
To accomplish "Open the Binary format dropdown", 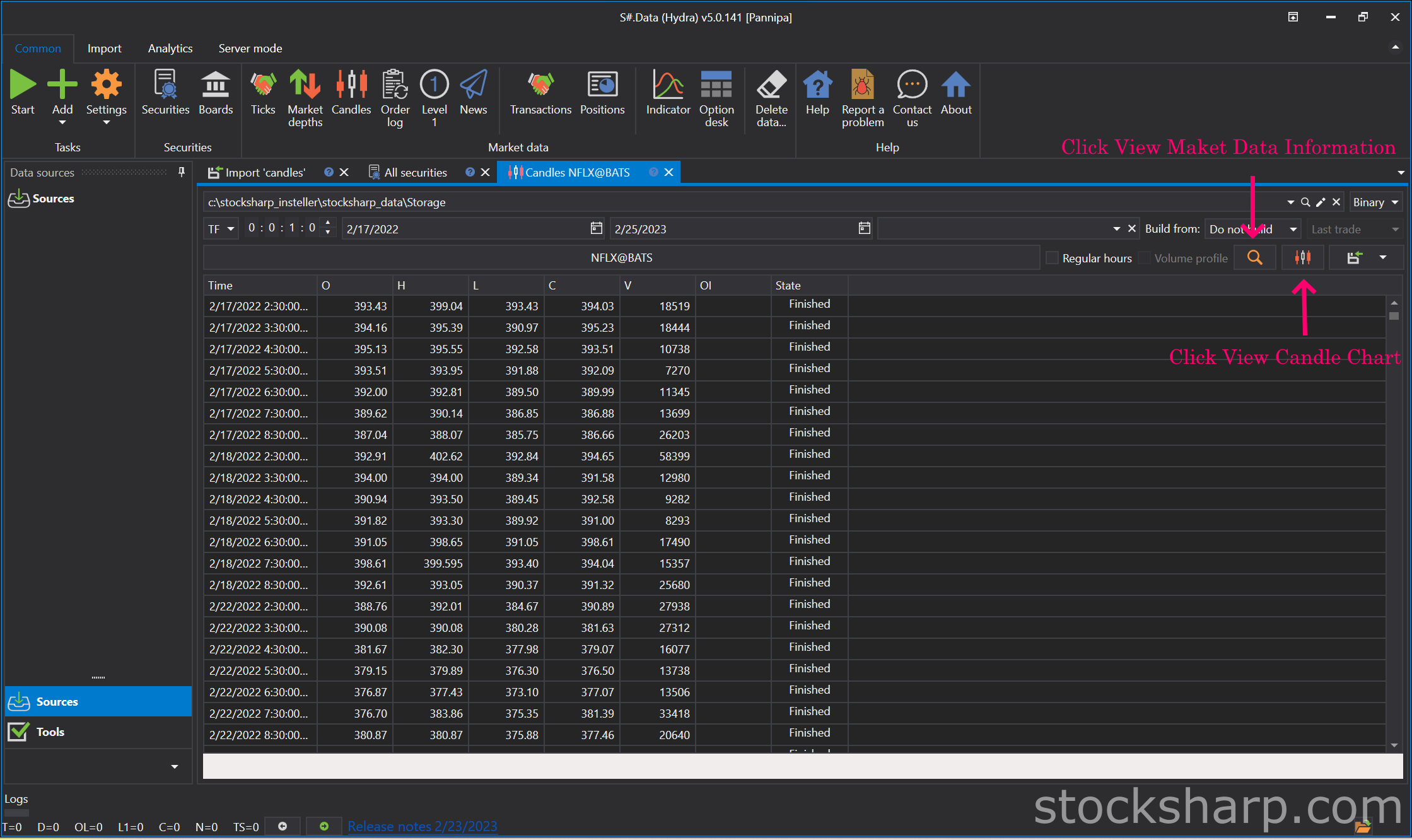I will [x=1376, y=202].
